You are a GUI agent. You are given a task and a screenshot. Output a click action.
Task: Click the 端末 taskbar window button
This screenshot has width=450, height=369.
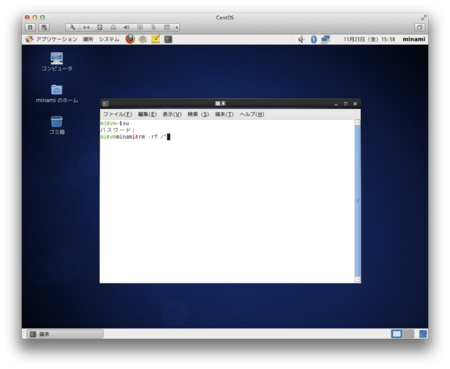click(x=65, y=334)
